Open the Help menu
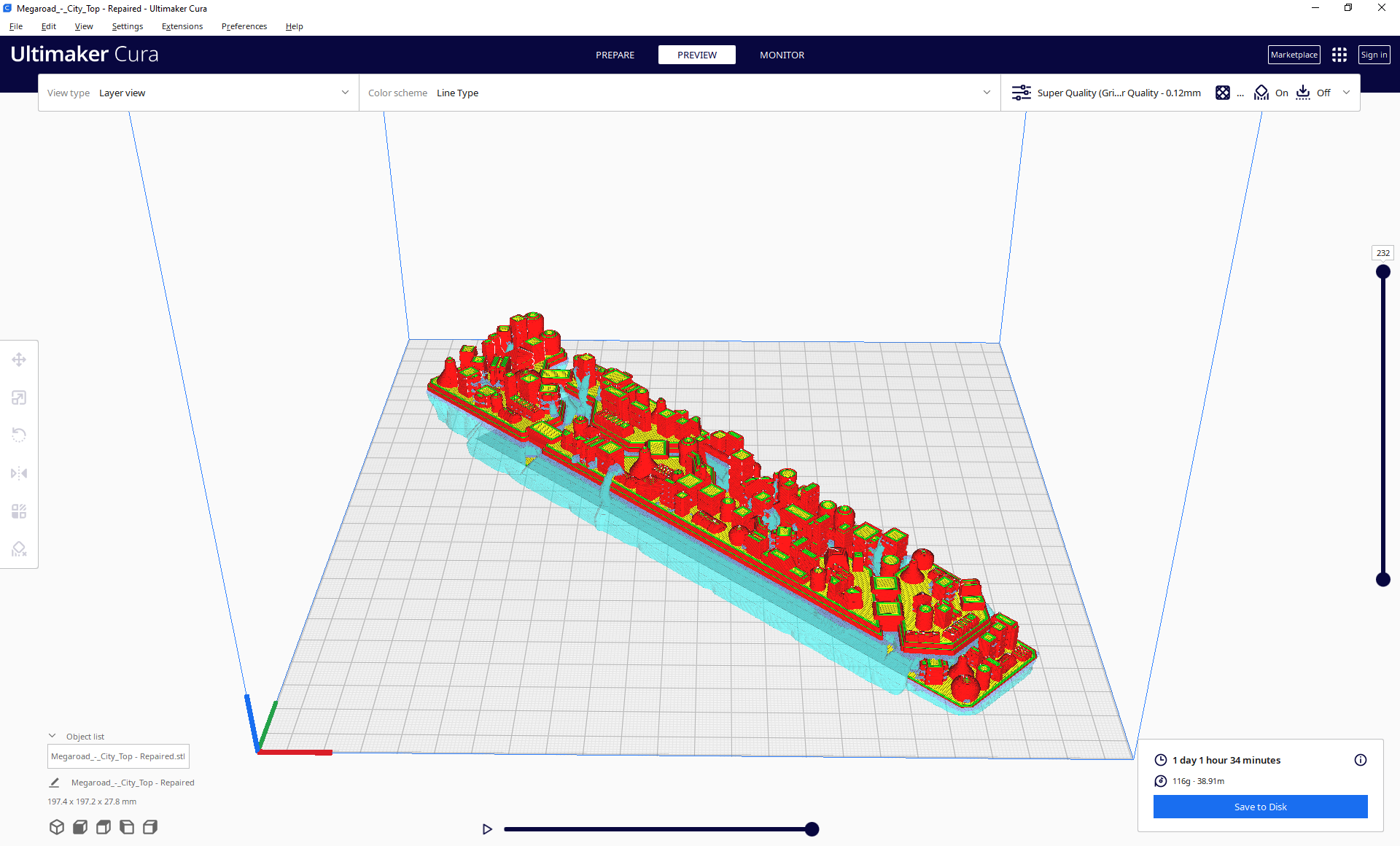The height and width of the screenshot is (846, 1400). (x=295, y=26)
